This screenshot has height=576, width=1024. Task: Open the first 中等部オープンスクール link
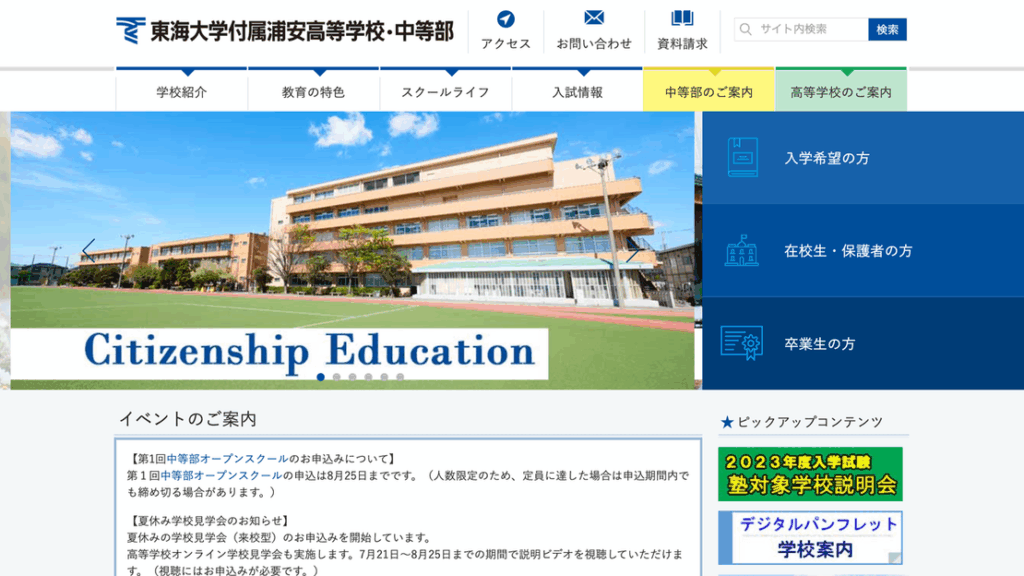tap(227, 459)
